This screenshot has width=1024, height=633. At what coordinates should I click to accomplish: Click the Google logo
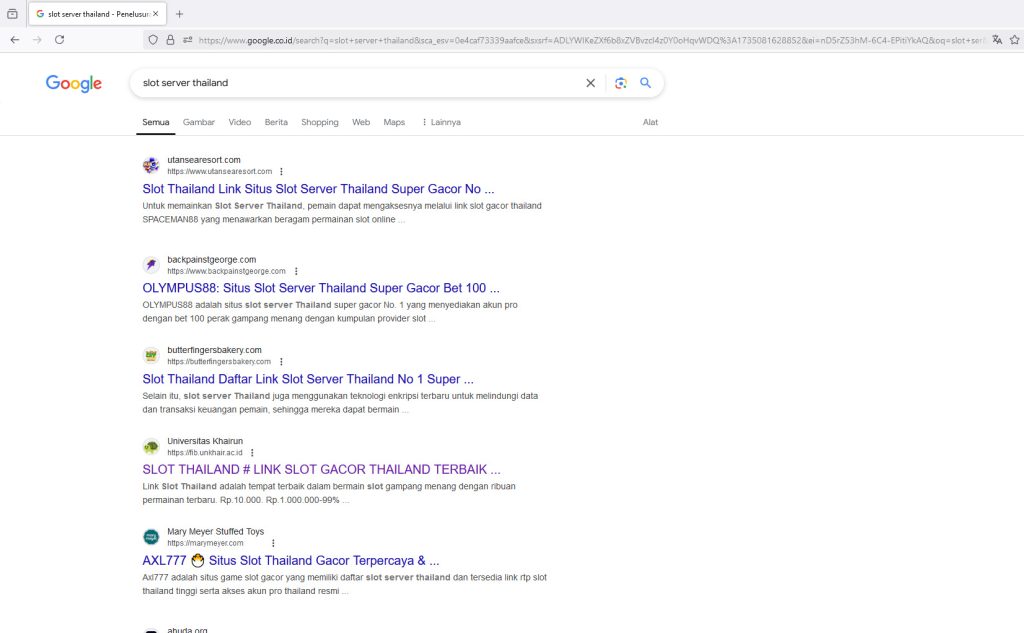point(74,84)
